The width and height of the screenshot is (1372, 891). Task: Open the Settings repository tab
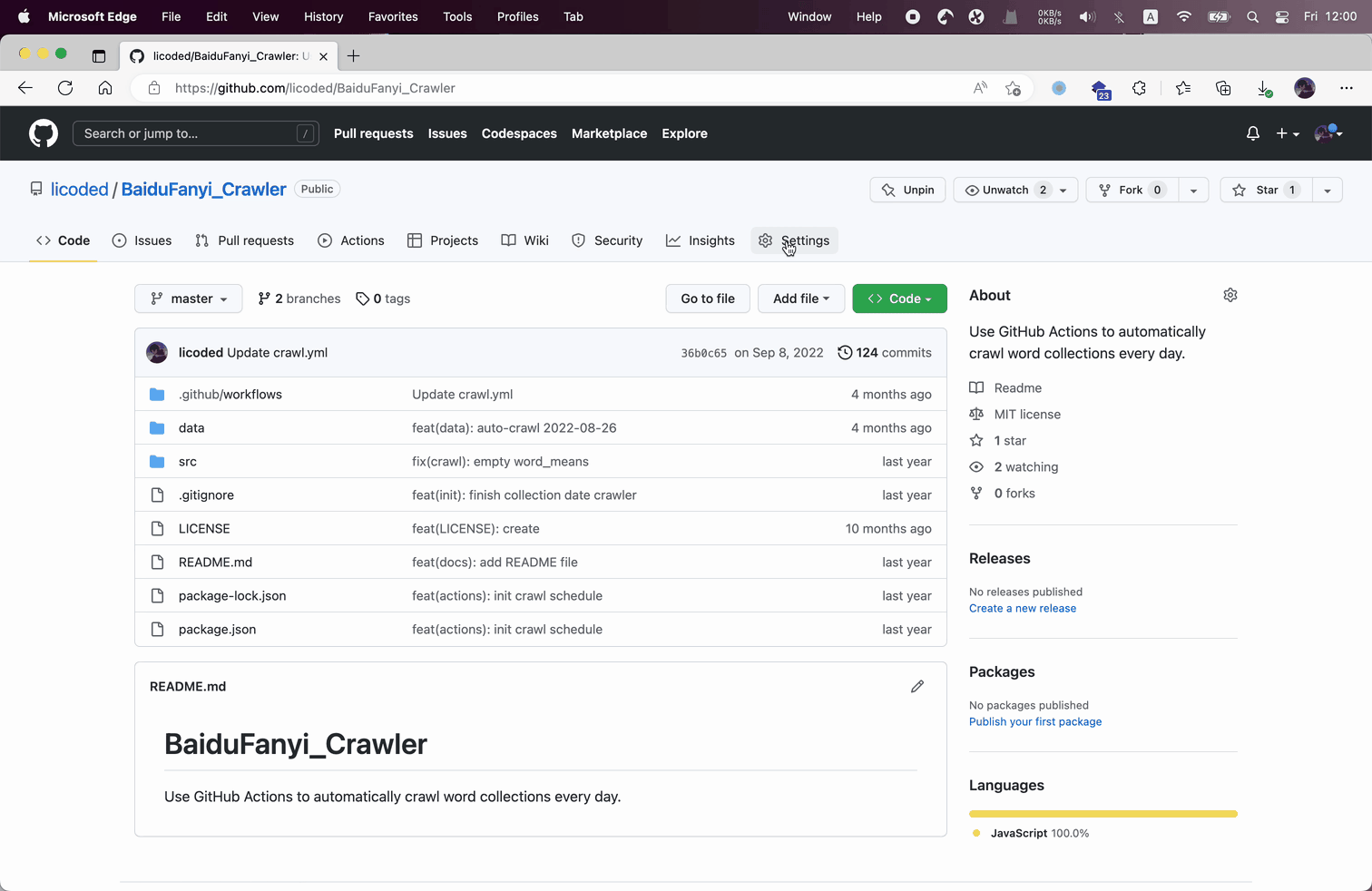794,240
